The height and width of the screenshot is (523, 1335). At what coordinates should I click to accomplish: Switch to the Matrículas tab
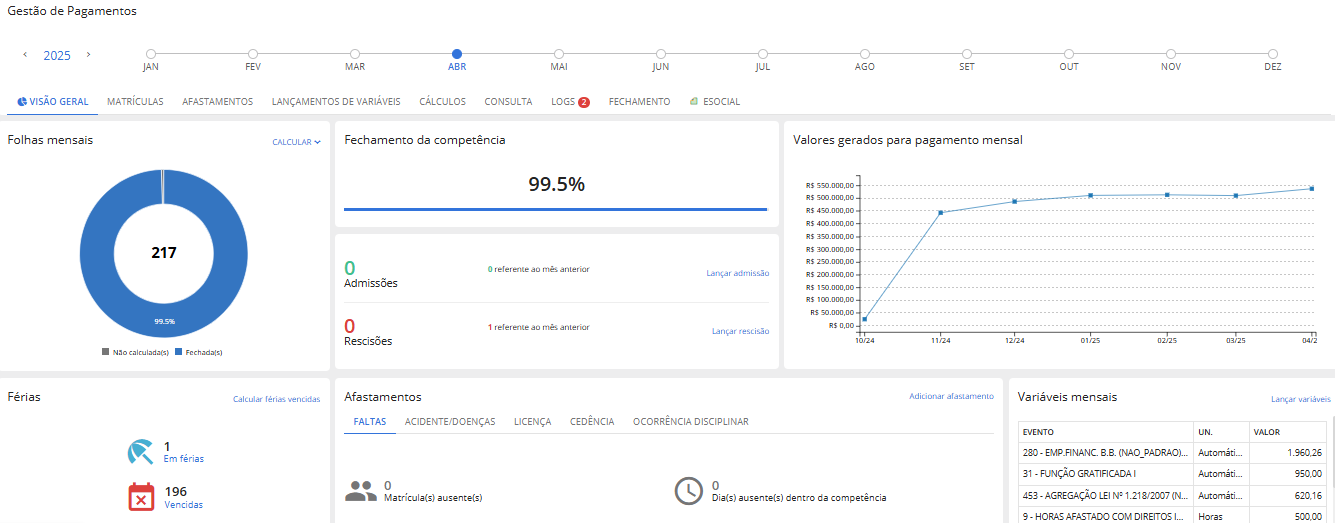click(135, 102)
